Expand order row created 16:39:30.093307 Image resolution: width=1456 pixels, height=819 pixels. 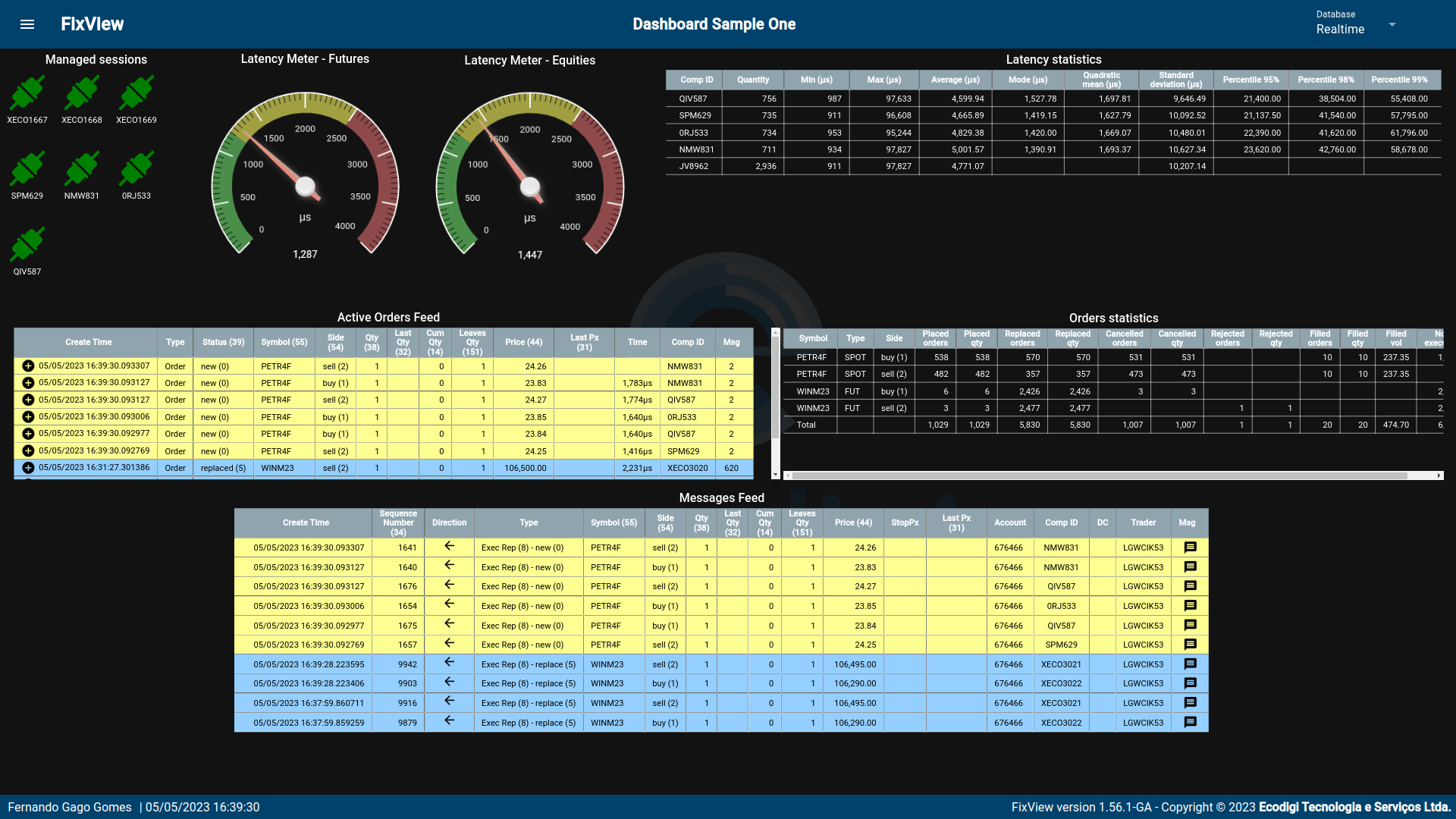click(28, 366)
